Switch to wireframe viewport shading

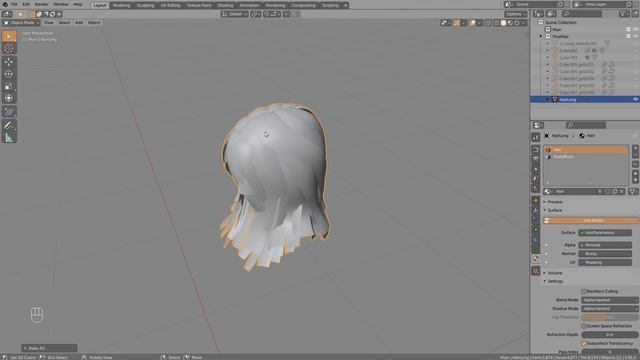point(496,23)
